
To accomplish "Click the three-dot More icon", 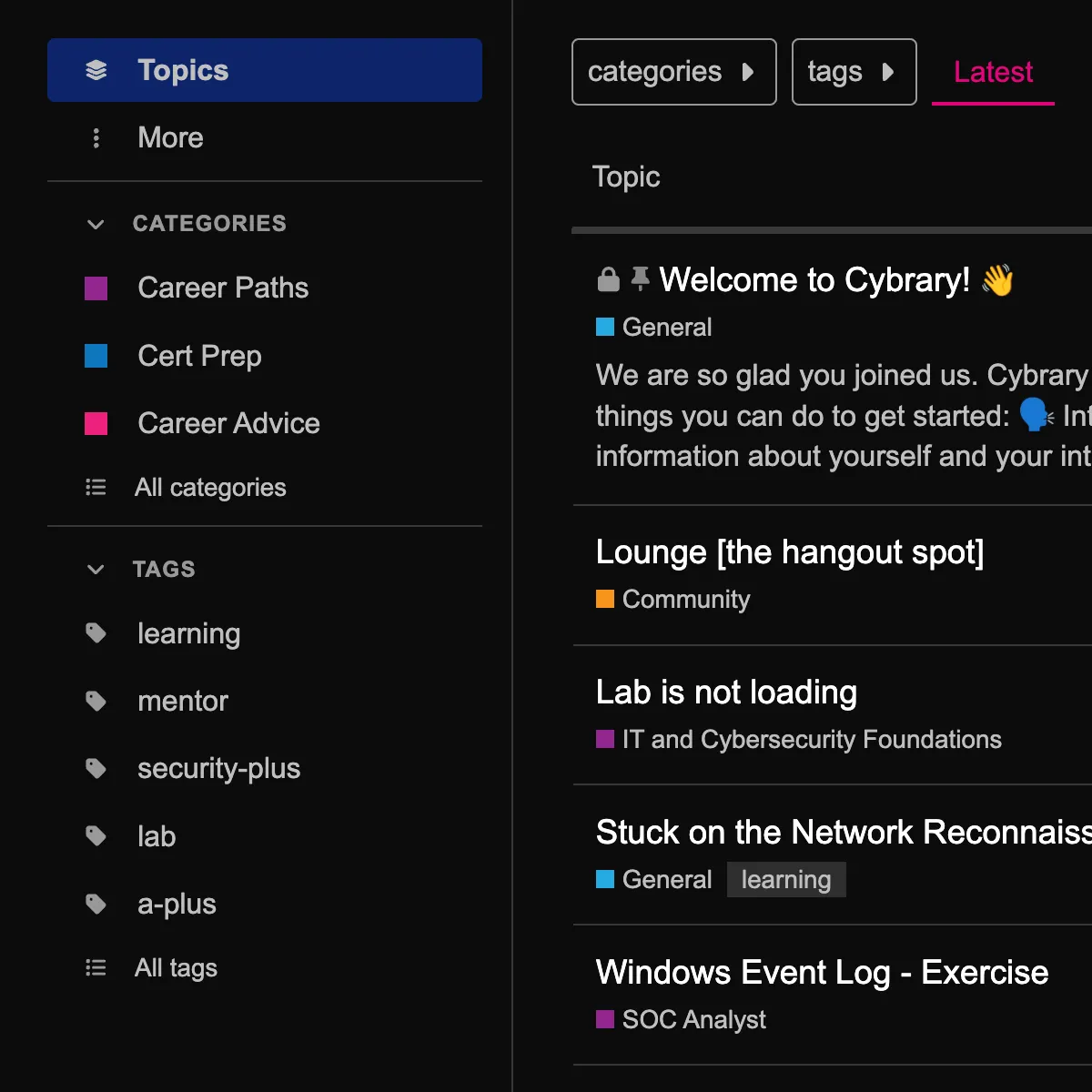I will pyautogui.click(x=96, y=137).
